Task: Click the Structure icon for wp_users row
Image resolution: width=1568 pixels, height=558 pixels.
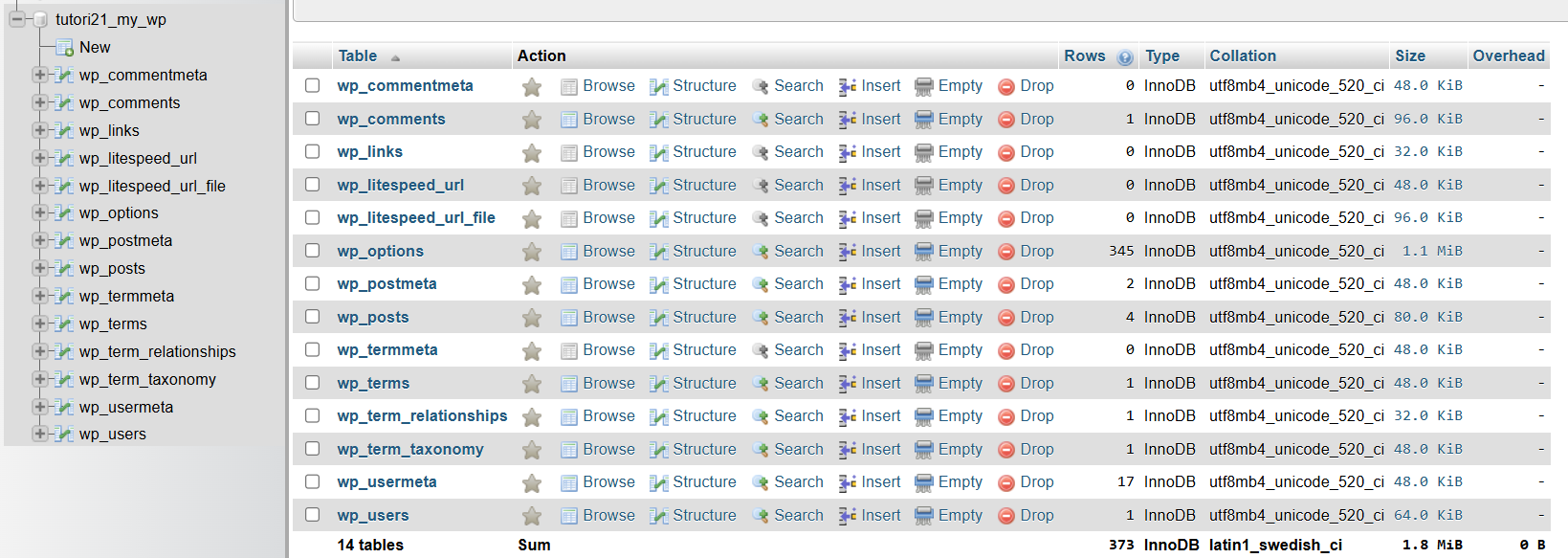Action: pyautogui.click(x=659, y=516)
